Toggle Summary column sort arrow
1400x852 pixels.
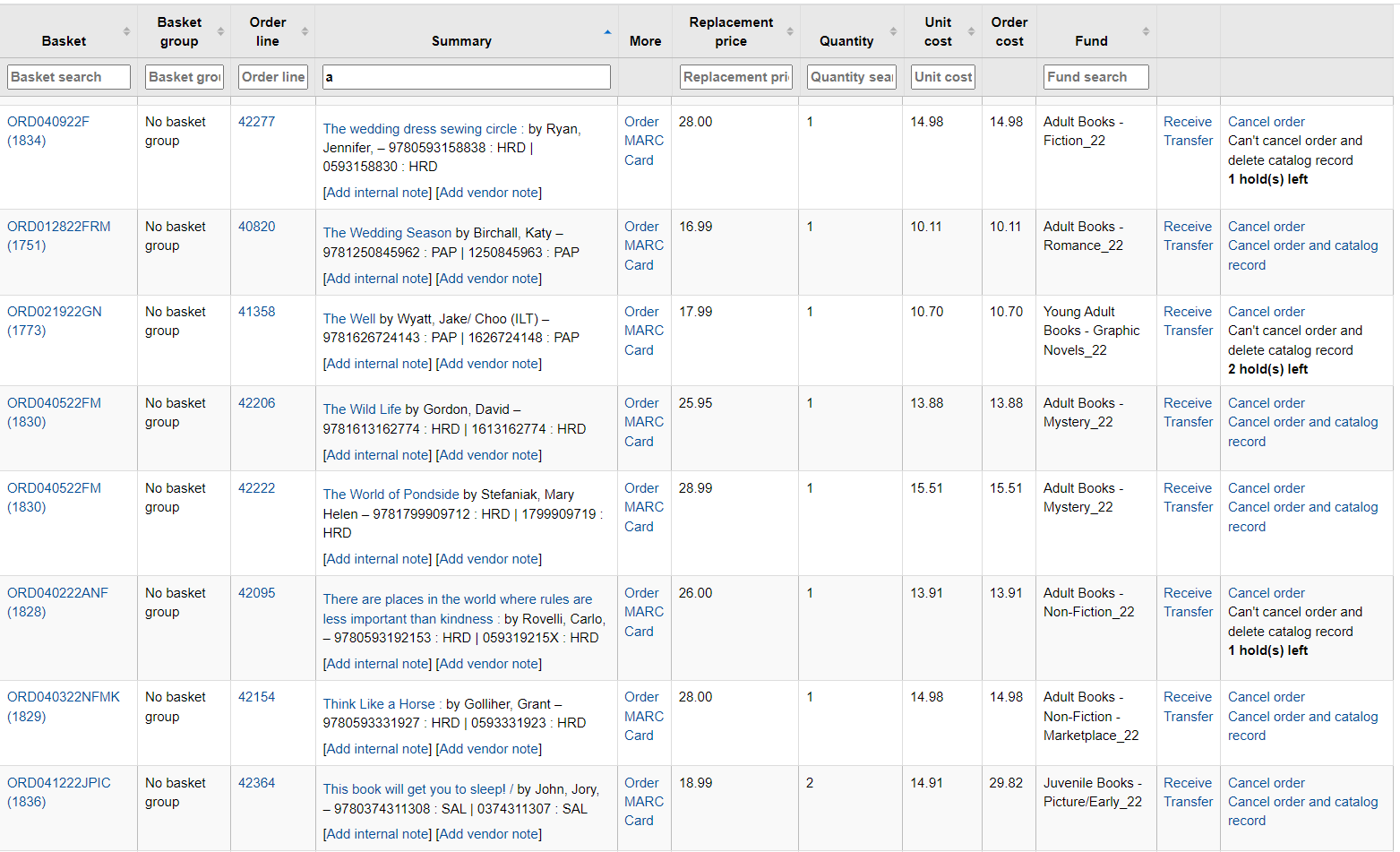point(607,32)
